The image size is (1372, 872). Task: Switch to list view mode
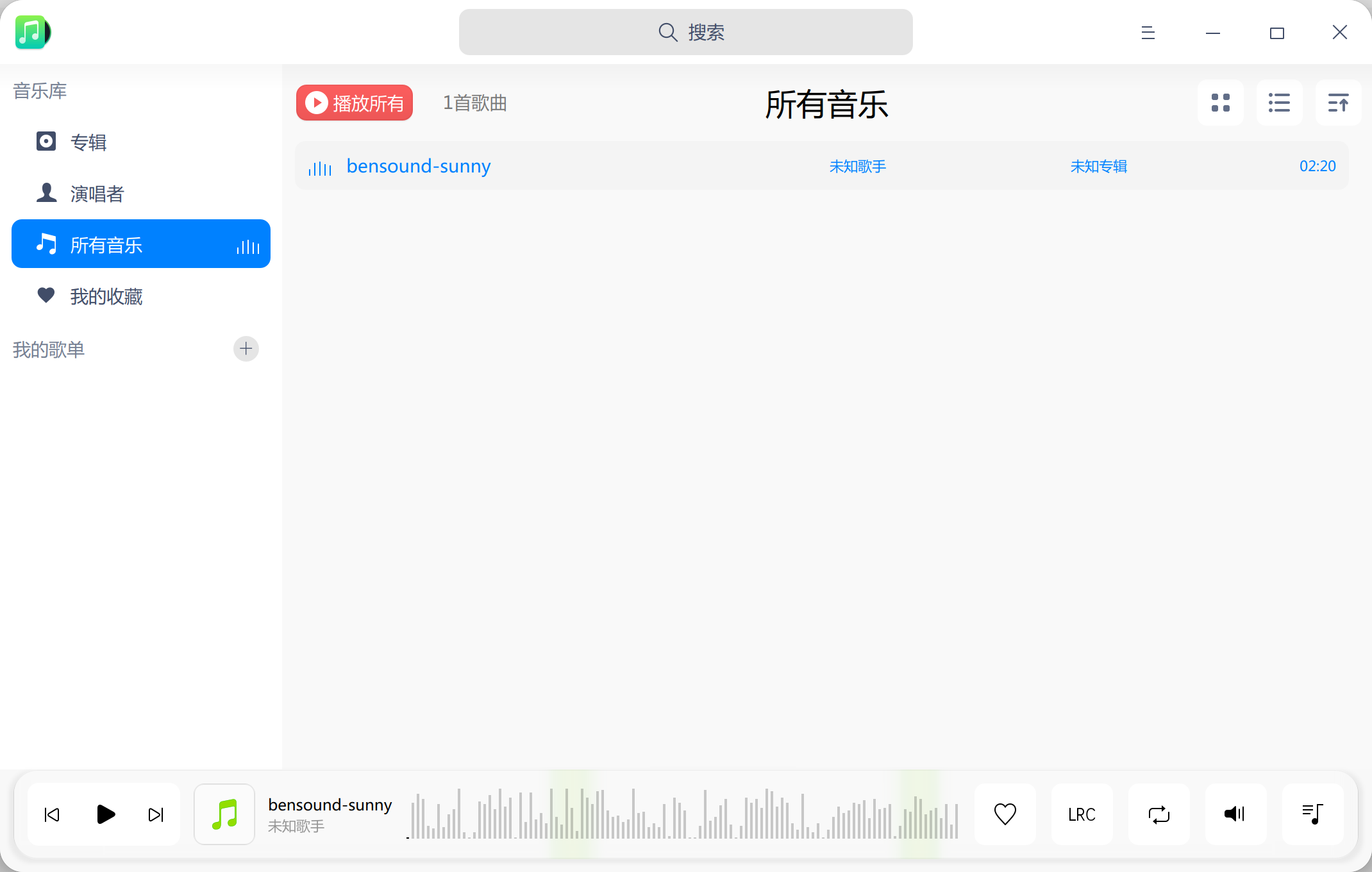(1279, 103)
